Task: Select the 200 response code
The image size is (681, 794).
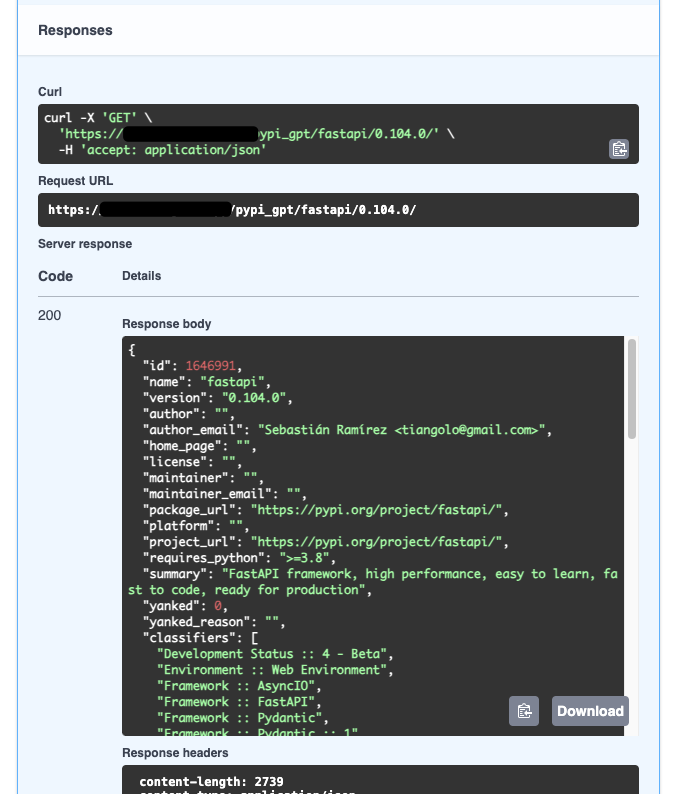Action: point(50,315)
